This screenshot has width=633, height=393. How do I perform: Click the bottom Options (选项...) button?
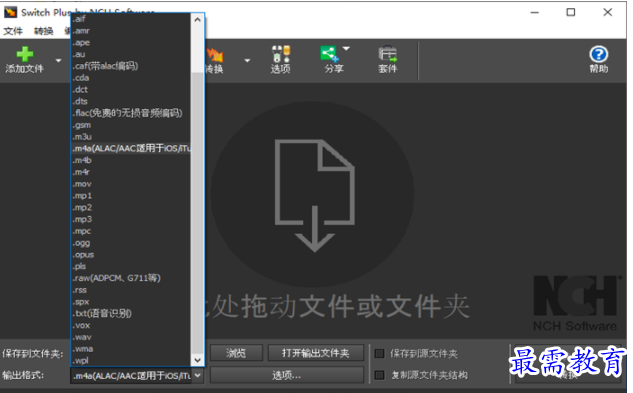[287, 375]
